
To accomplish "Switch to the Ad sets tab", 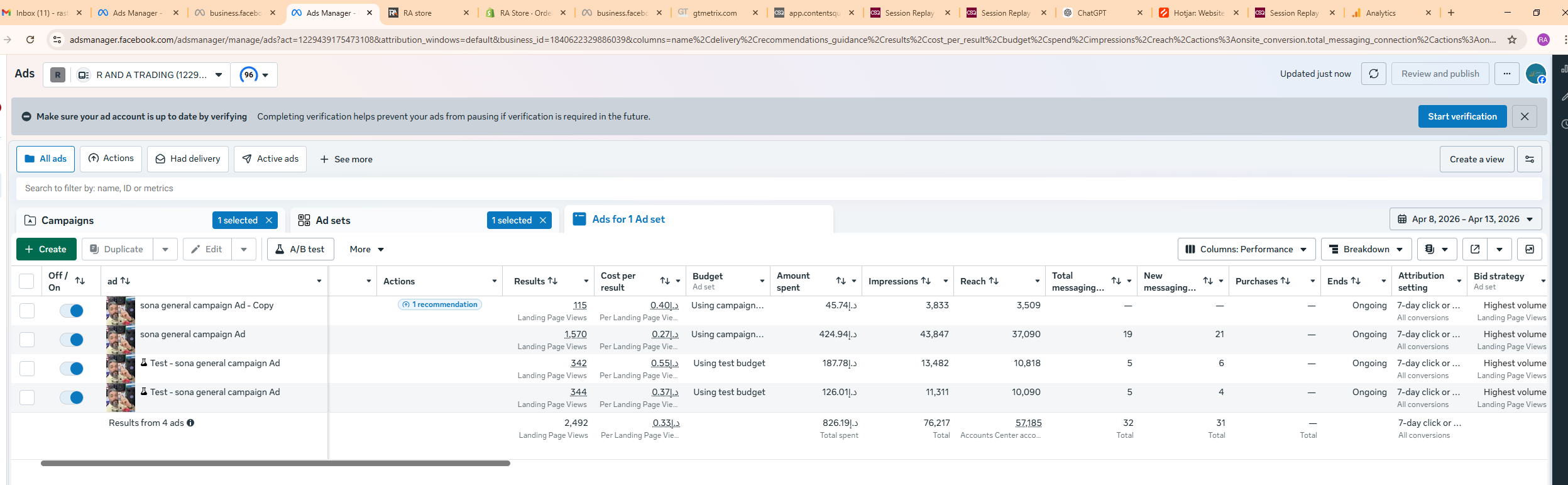I will click(x=333, y=220).
